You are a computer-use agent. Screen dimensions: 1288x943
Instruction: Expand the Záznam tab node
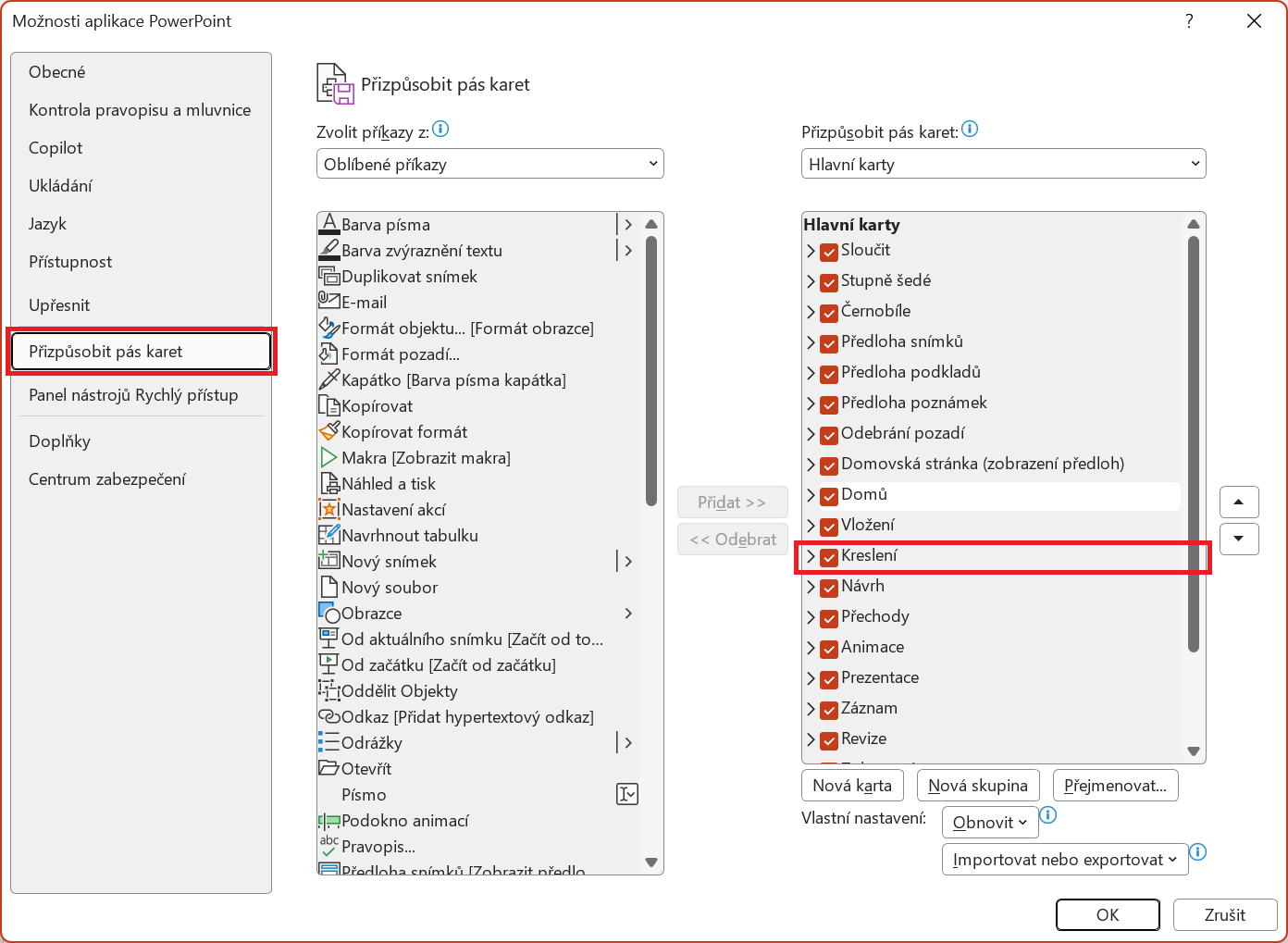[811, 709]
